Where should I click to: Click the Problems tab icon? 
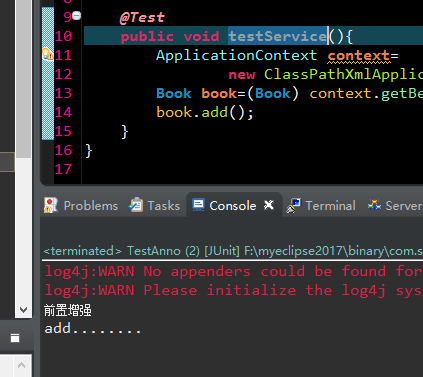coord(51,205)
